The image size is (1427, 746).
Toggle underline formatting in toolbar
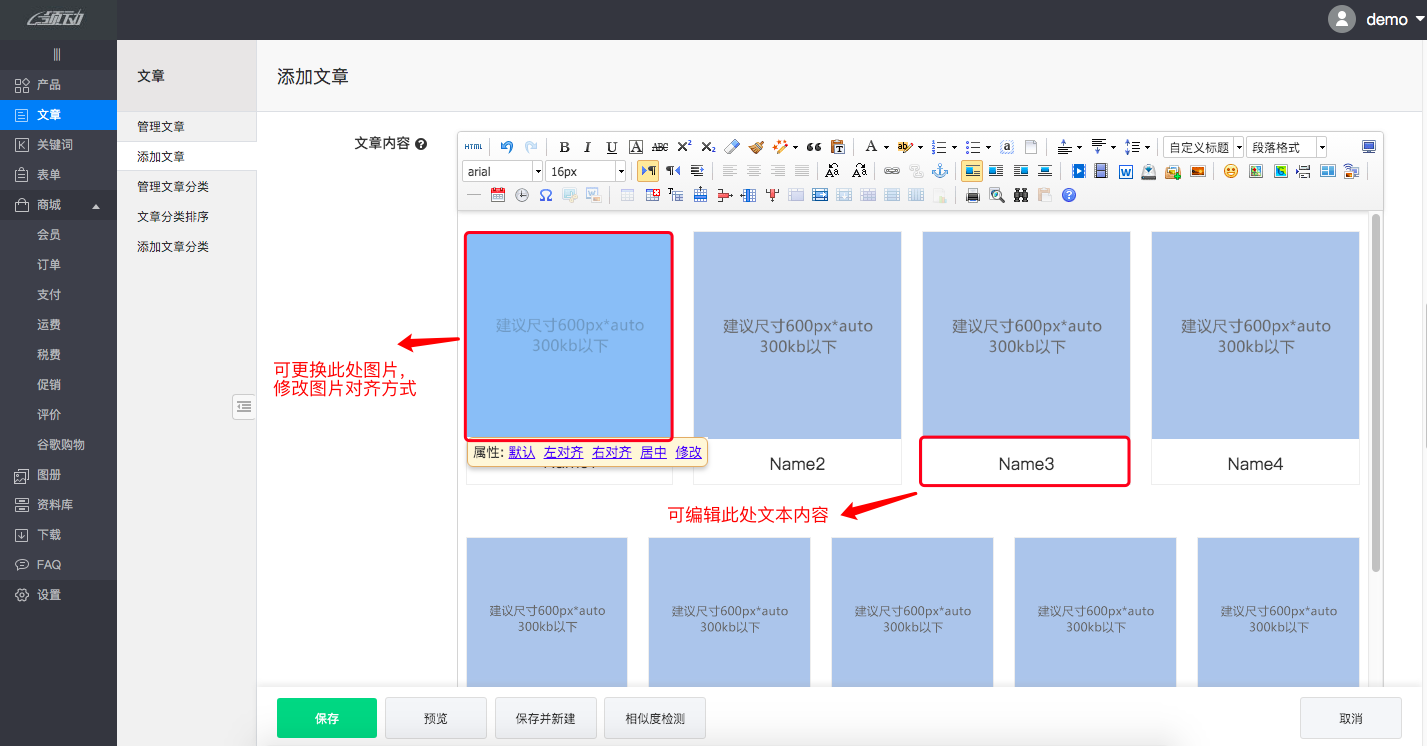(612, 147)
